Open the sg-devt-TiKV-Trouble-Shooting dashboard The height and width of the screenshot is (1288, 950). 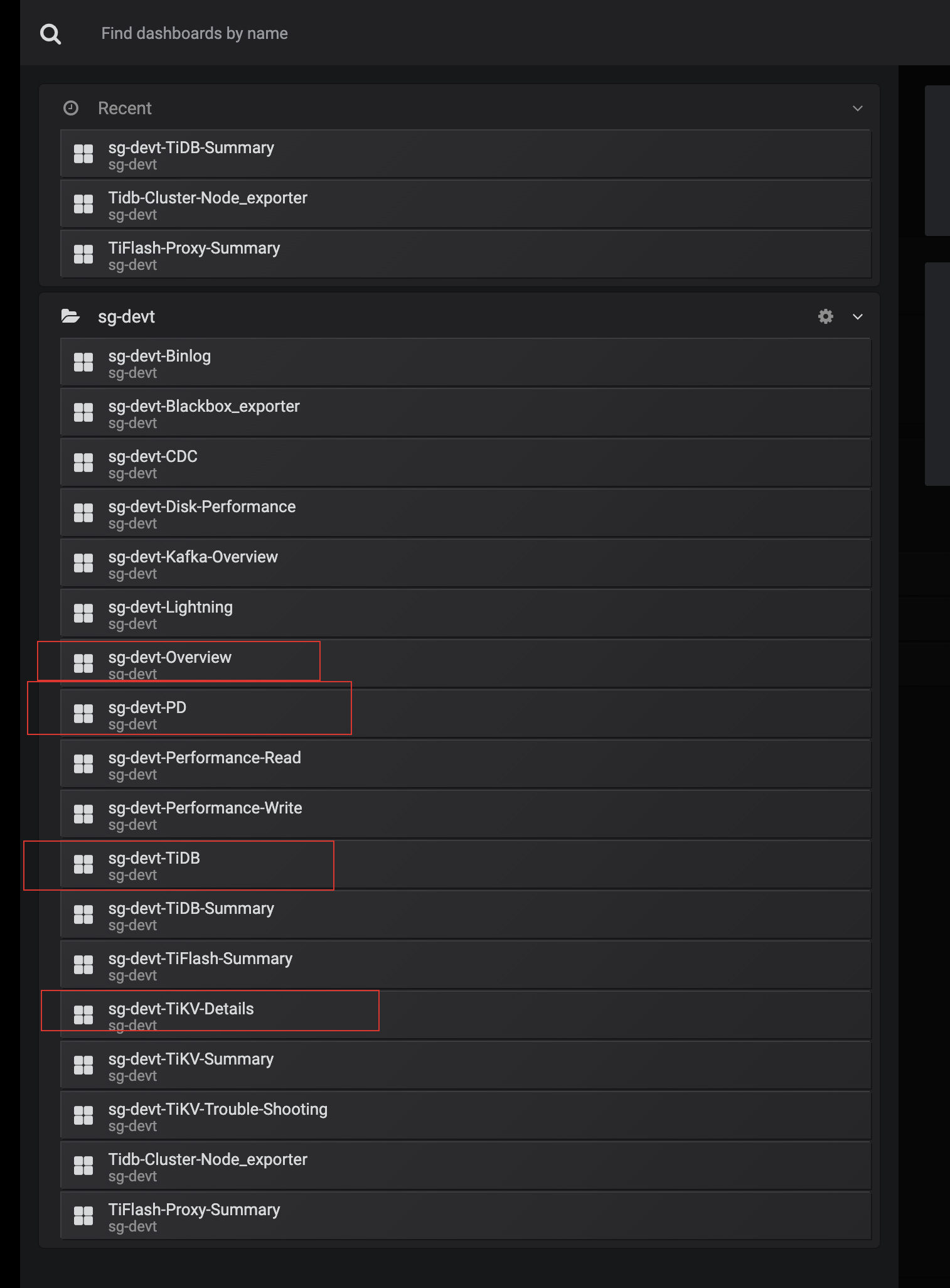(218, 1110)
